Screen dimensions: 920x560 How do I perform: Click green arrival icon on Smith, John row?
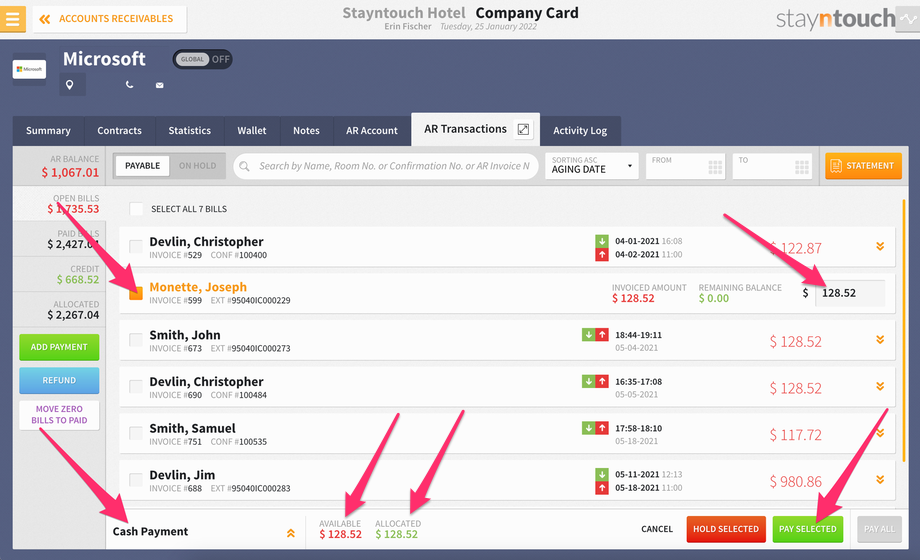tap(588, 335)
